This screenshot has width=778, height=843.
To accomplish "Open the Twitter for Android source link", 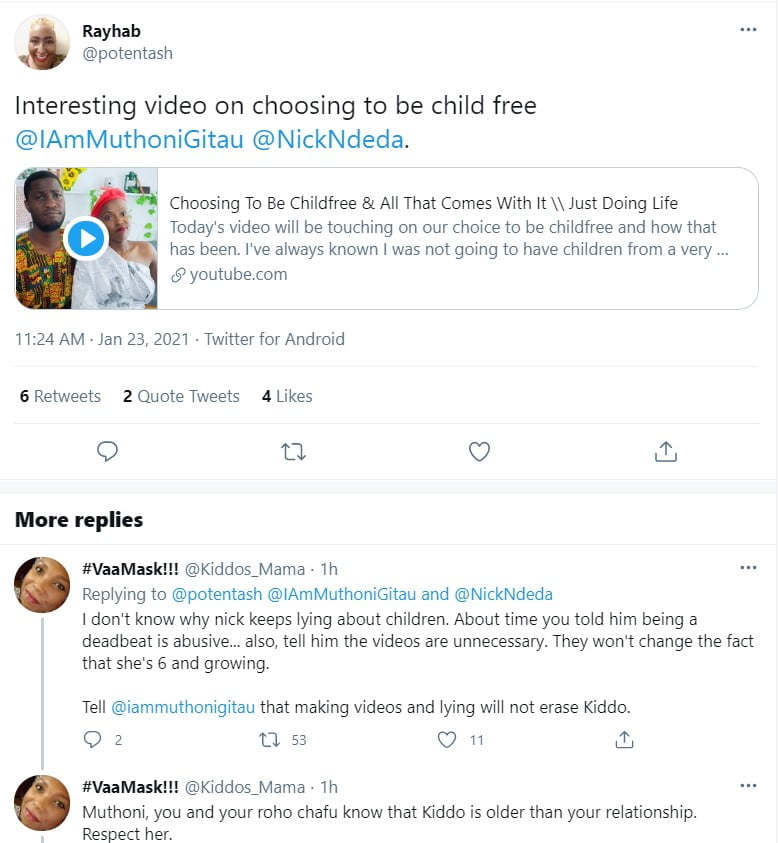I will coord(274,339).
